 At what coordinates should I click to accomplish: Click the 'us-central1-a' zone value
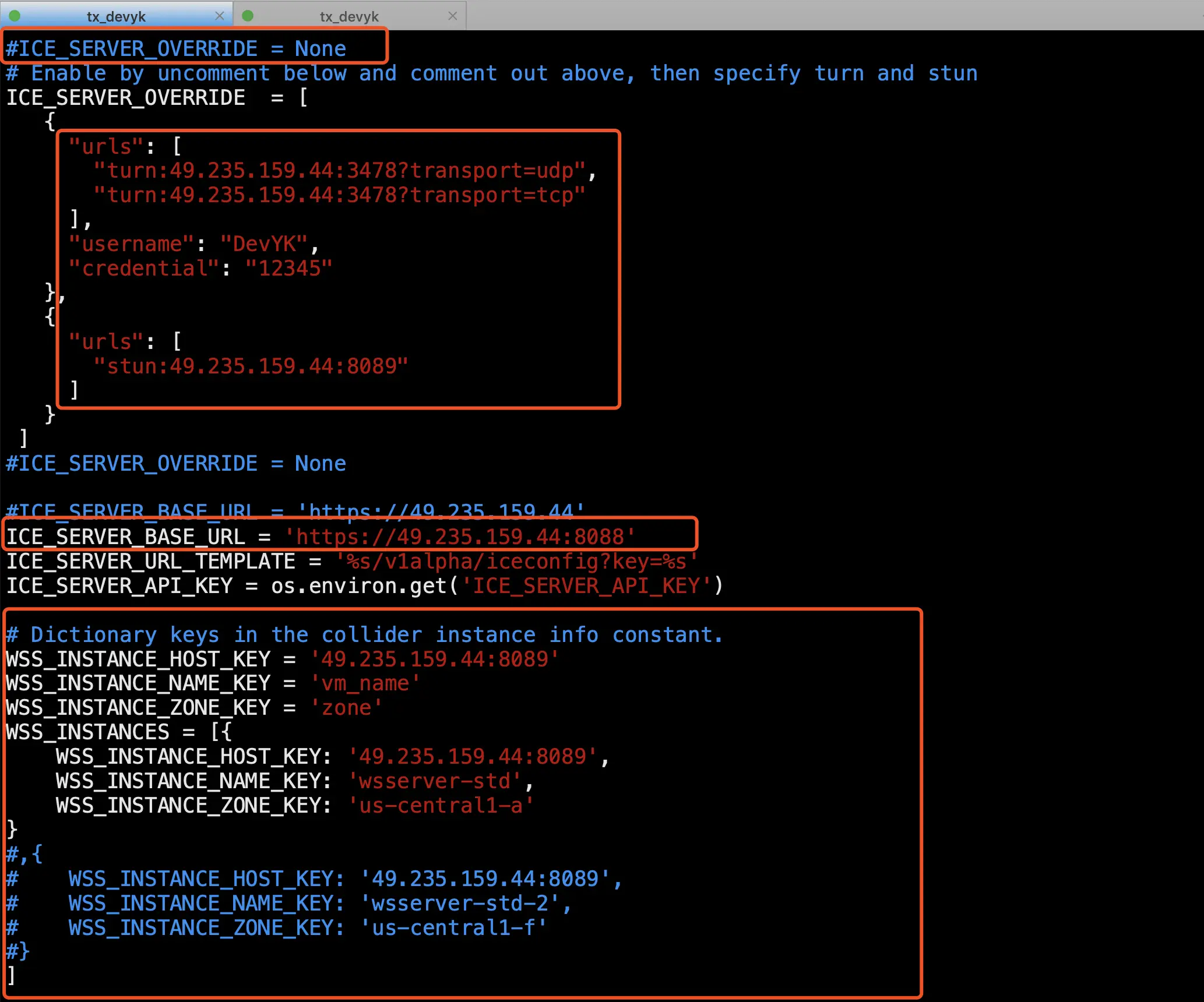pos(441,806)
